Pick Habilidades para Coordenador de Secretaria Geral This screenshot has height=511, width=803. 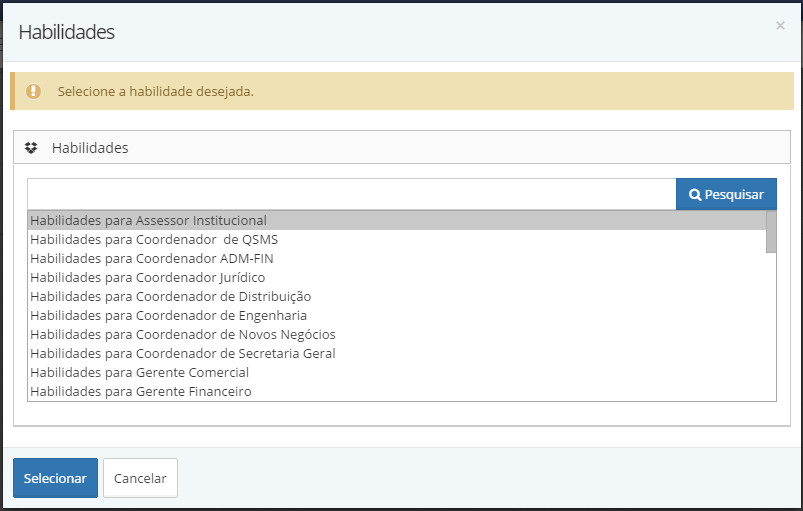[397, 353]
